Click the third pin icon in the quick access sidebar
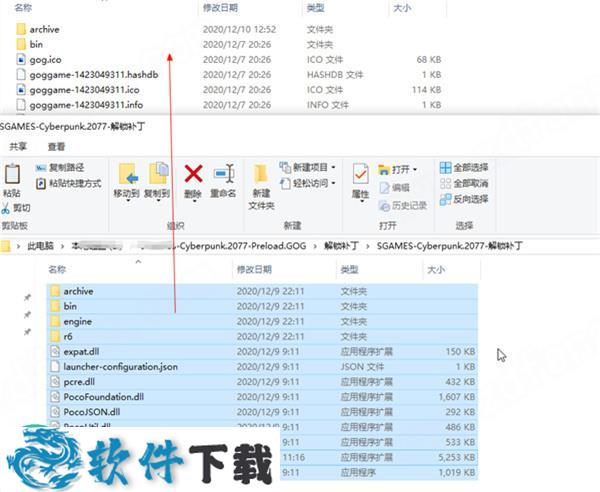 coord(27,332)
